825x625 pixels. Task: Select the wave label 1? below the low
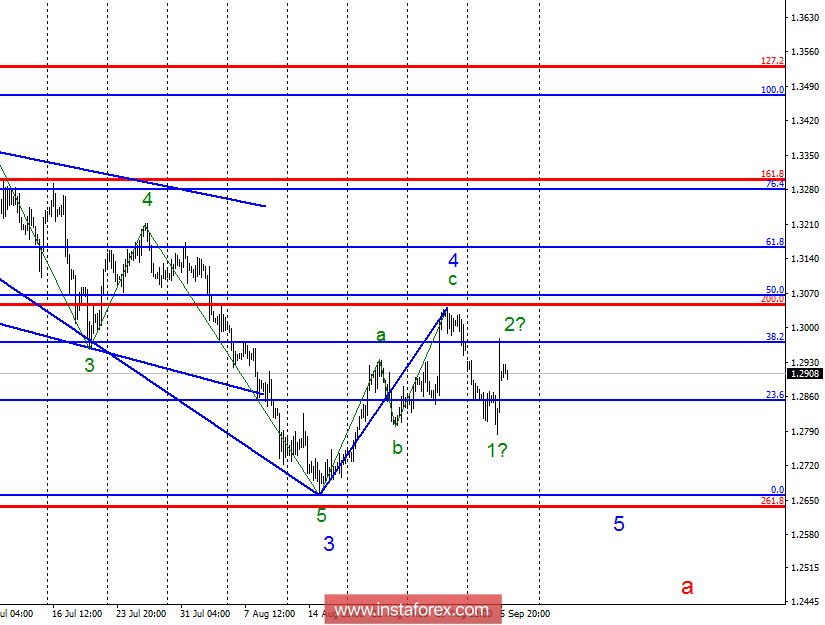pos(497,450)
